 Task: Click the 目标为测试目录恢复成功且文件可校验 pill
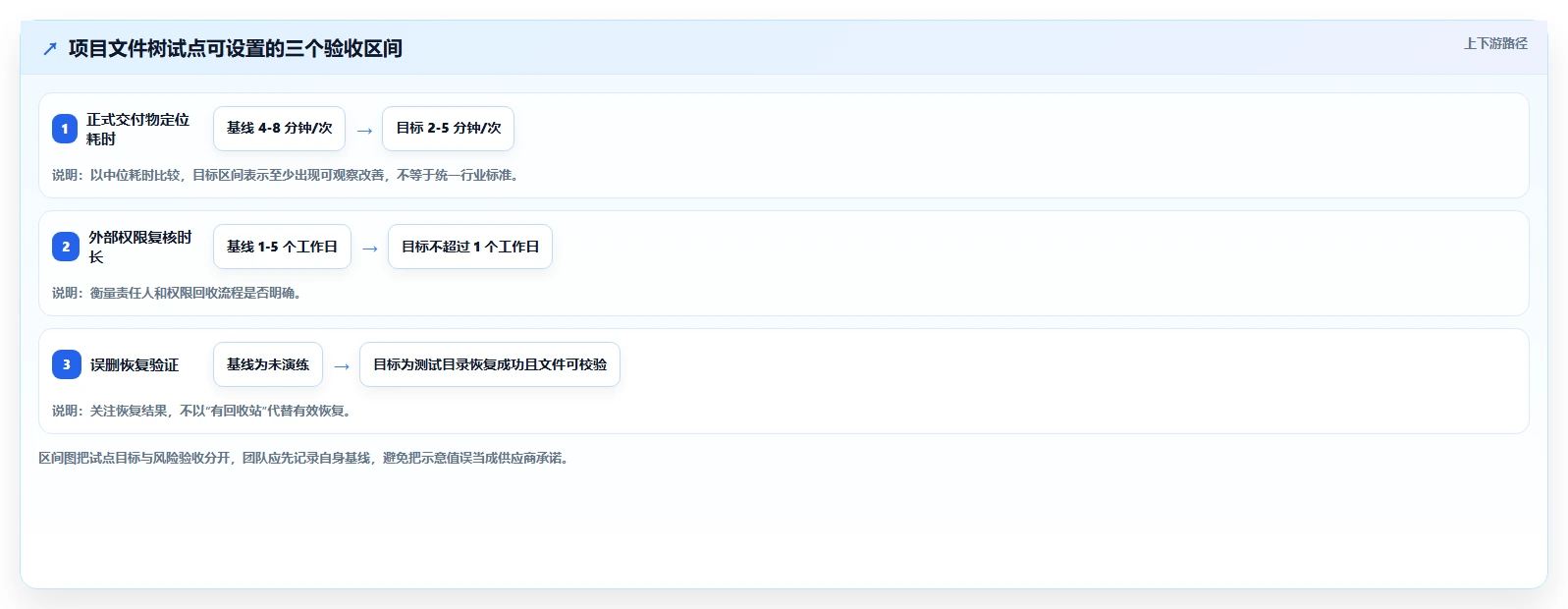490,364
